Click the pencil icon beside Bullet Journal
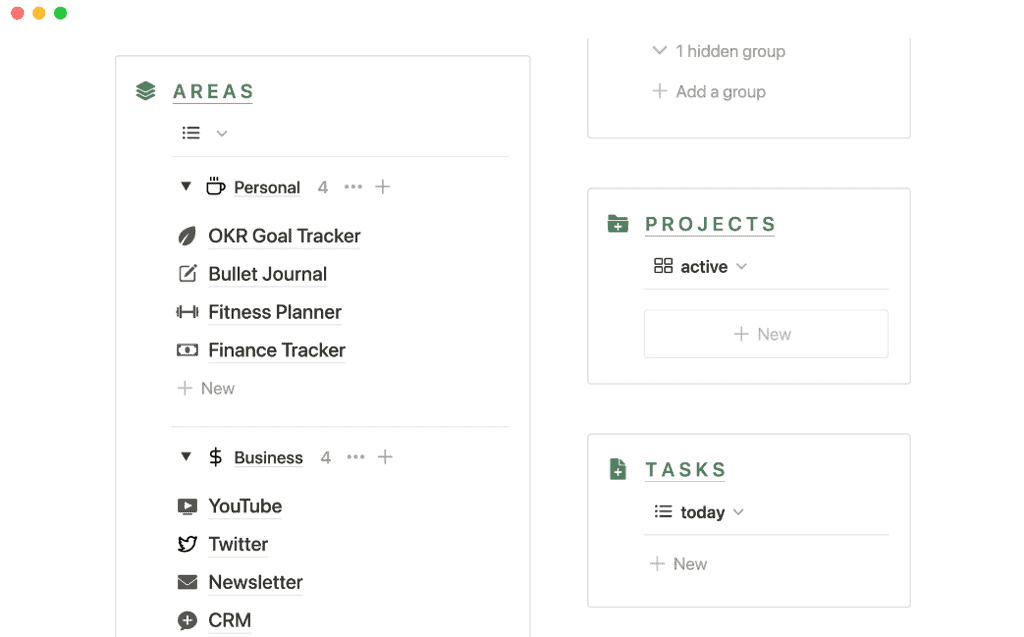The height and width of the screenshot is (637, 1024). (x=187, y=274)
